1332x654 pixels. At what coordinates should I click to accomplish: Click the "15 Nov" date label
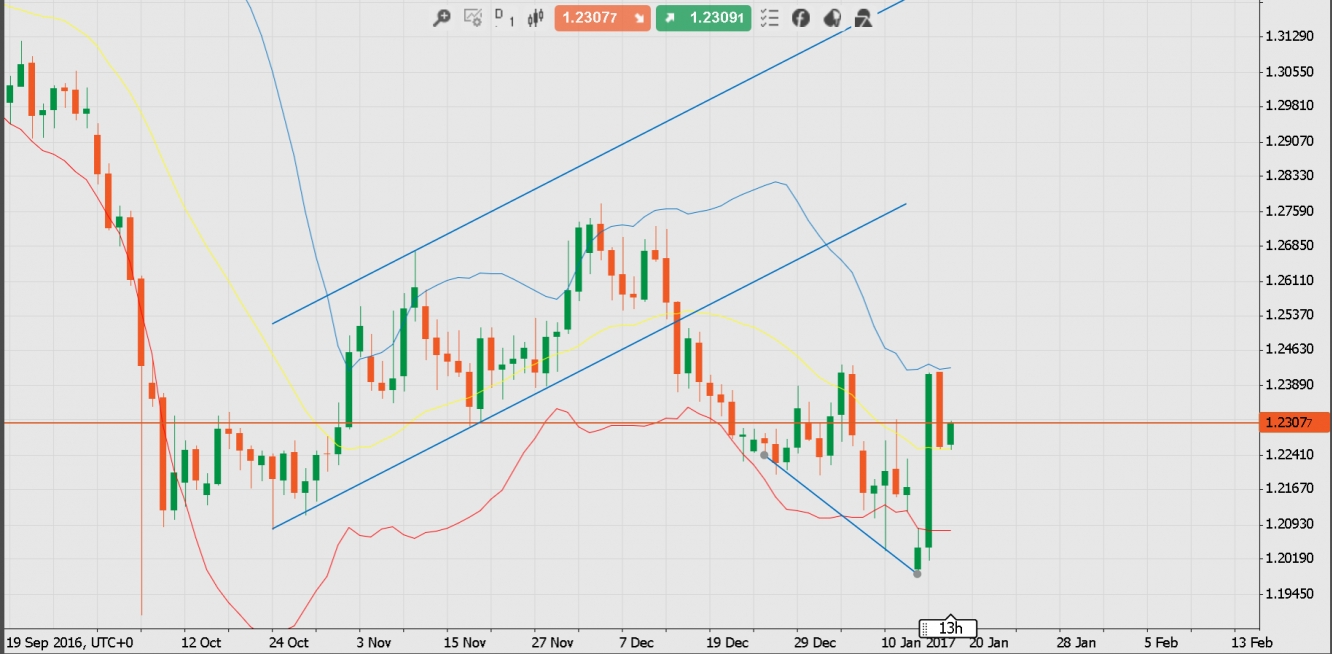coord(464,642)
